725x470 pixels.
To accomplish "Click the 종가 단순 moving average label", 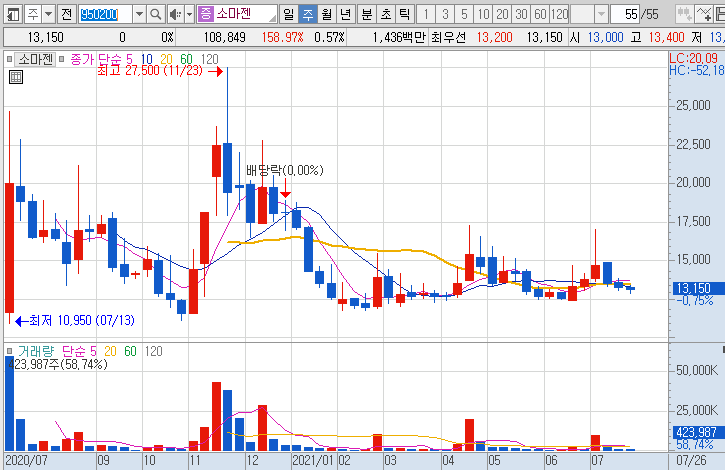I will pyautogui.click(x=96, y=59).
